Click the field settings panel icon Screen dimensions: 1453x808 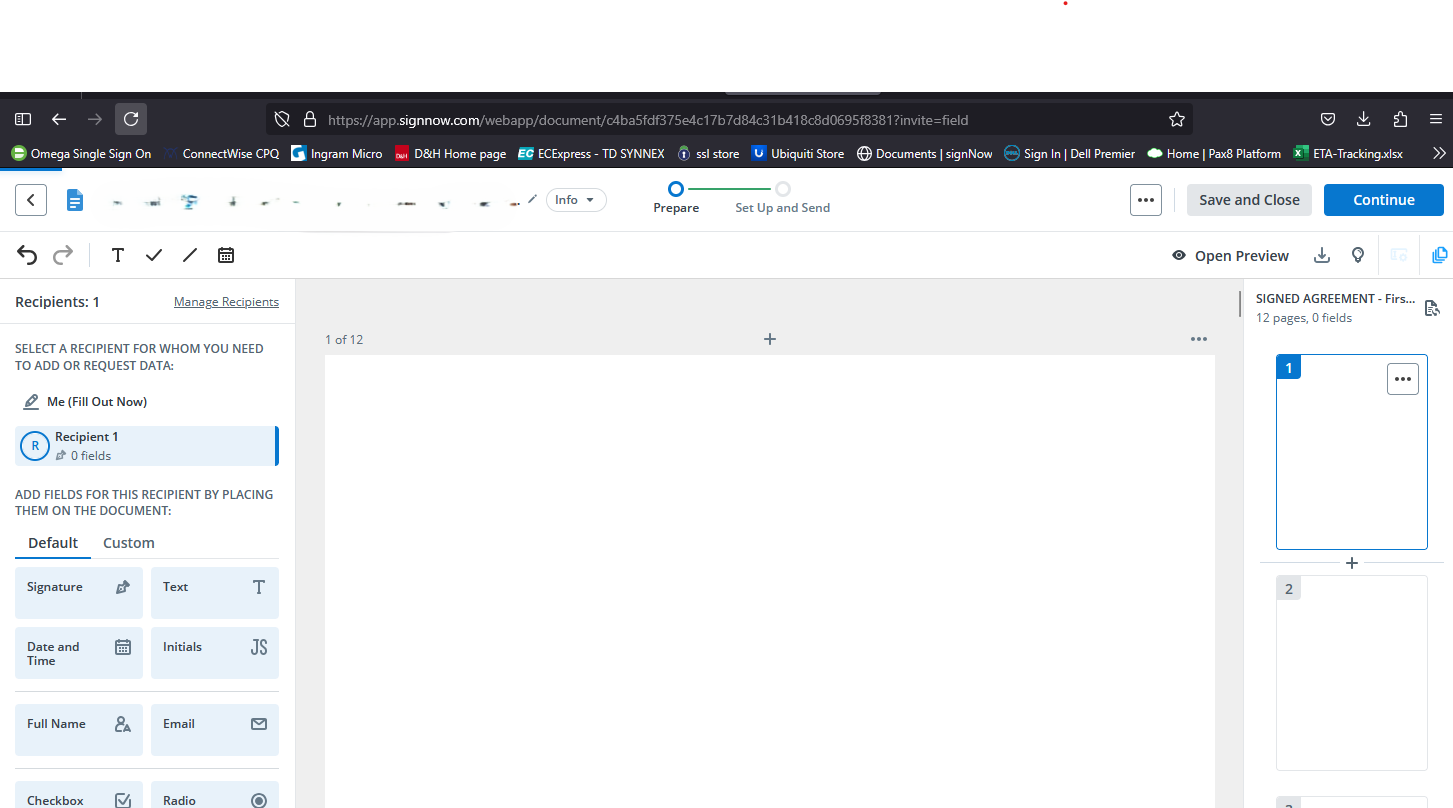click(x=1399, y=255)
